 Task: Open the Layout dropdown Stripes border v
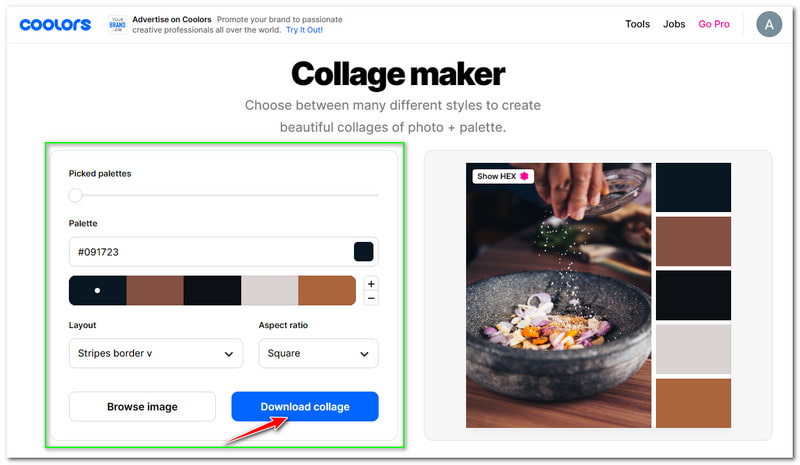156,353
